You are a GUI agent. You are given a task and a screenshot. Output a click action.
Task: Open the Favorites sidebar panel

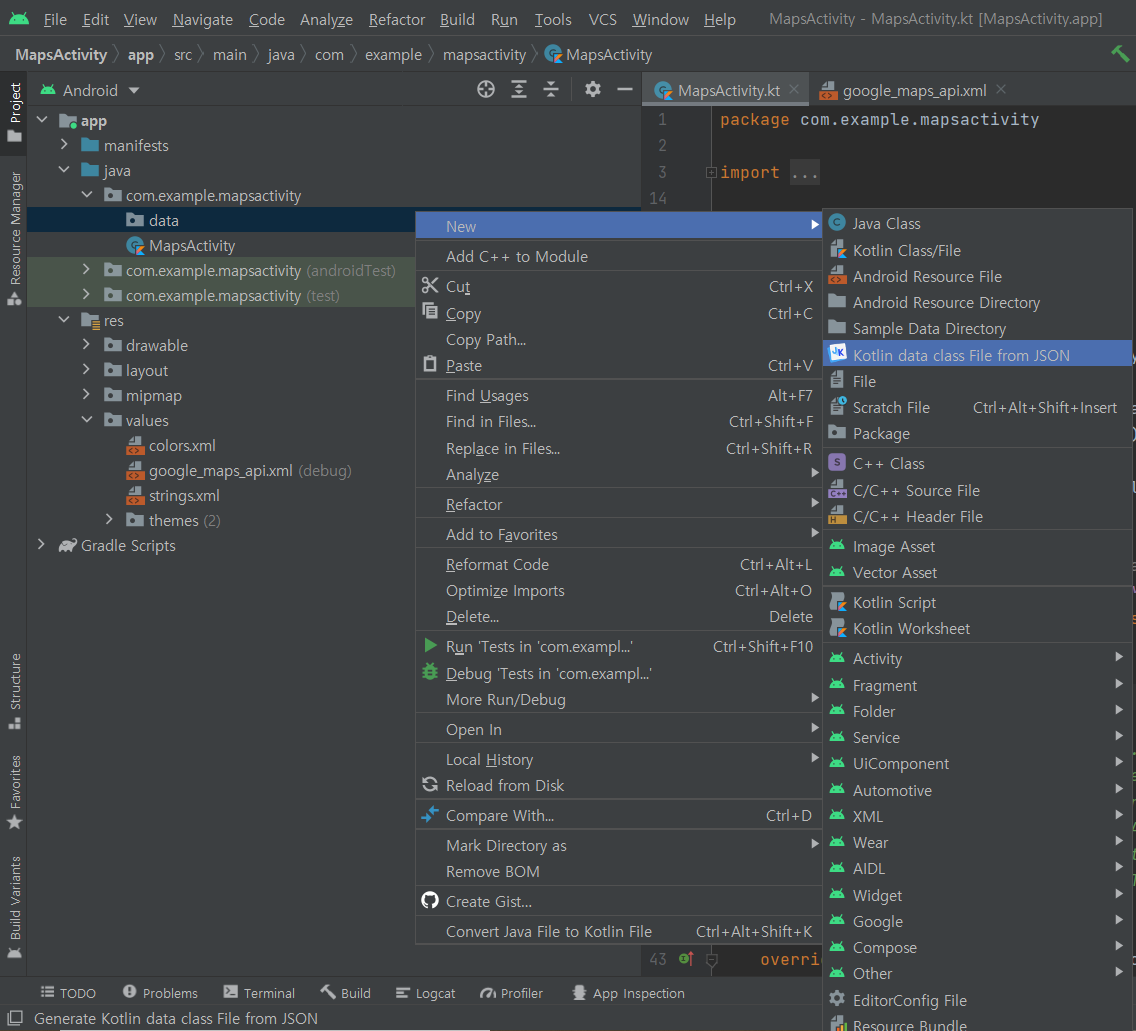pyautogui.click(x=14, y=792)
